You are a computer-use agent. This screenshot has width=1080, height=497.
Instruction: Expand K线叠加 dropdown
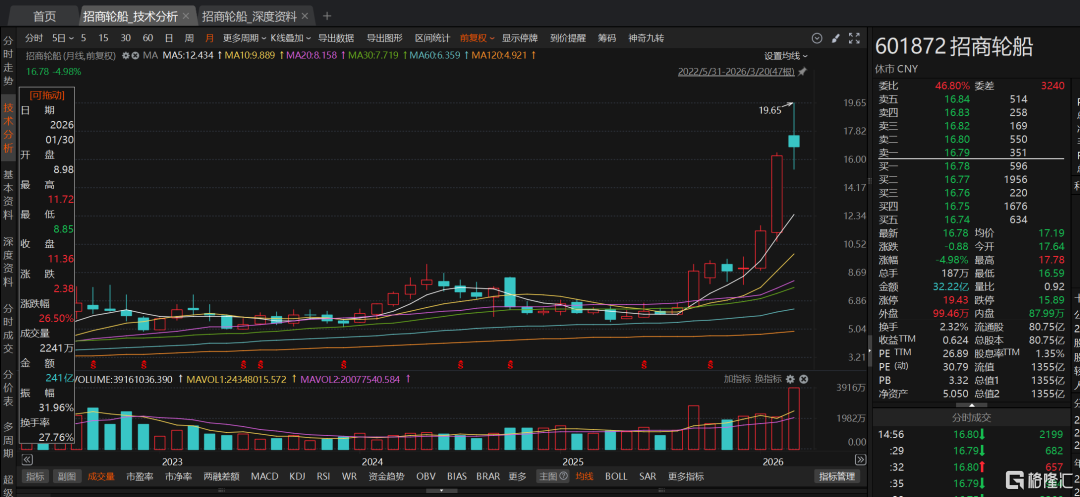pyautogui.click(x=290, y=38)
